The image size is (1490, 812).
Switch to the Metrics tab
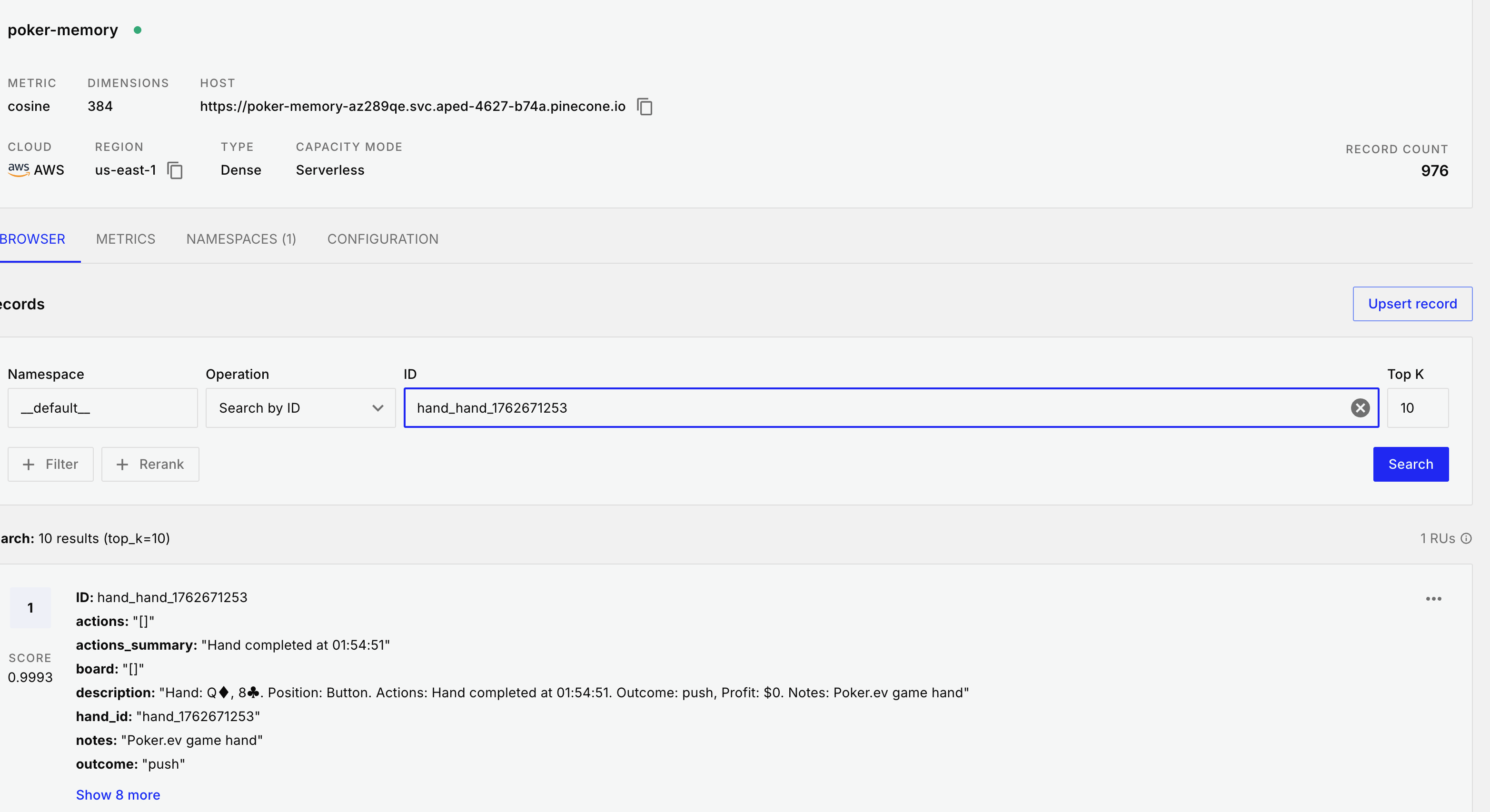(126, 239)
